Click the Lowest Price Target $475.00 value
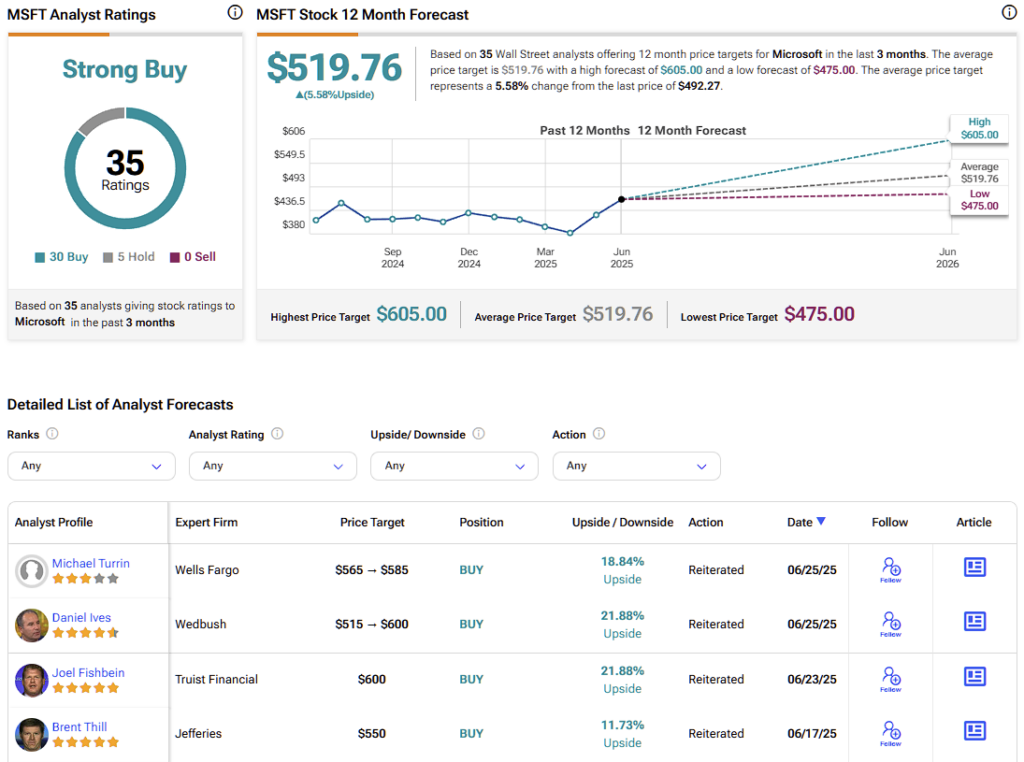Screen dimensions: 1024x762 (819, 314)
